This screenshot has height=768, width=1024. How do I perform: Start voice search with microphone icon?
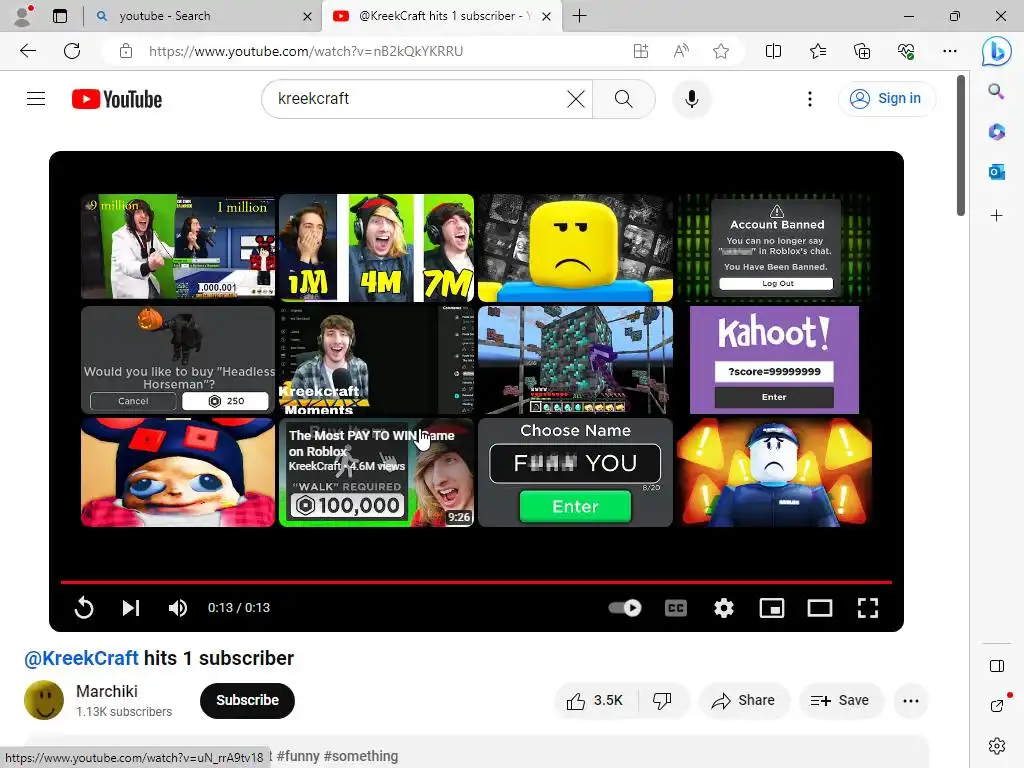(x=692, y=99)
